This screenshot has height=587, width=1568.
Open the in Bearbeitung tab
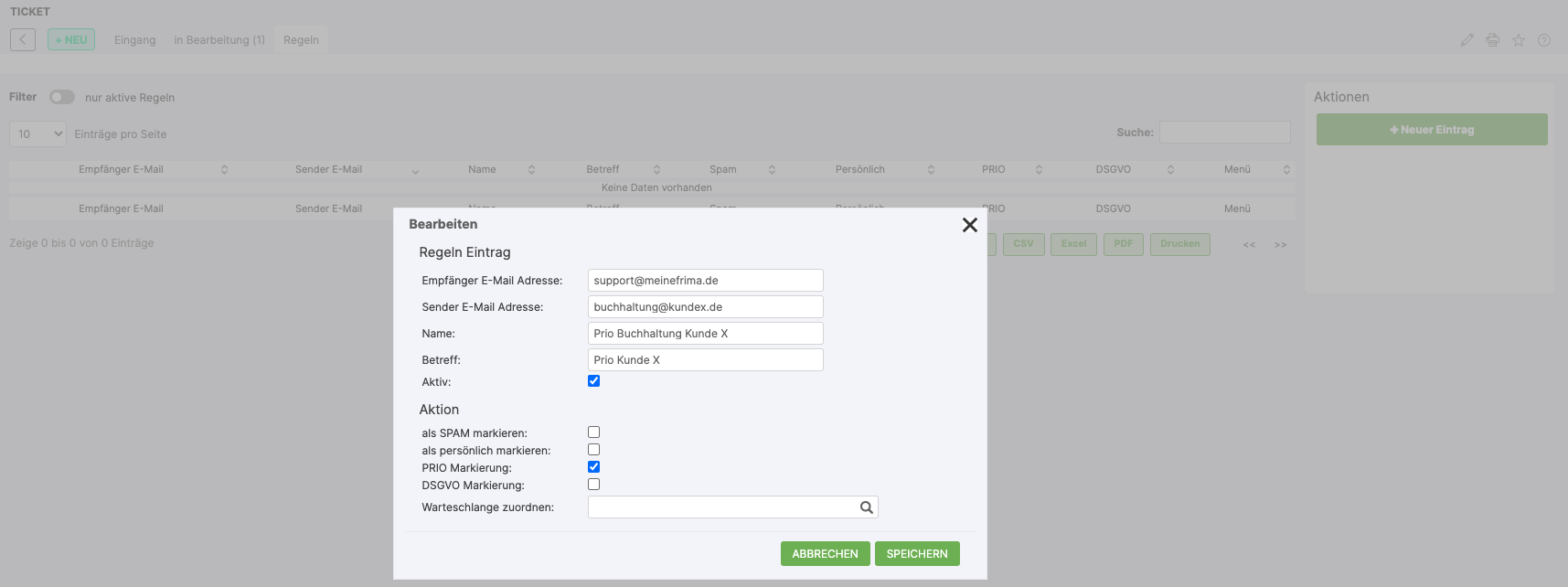click(219, 40)
